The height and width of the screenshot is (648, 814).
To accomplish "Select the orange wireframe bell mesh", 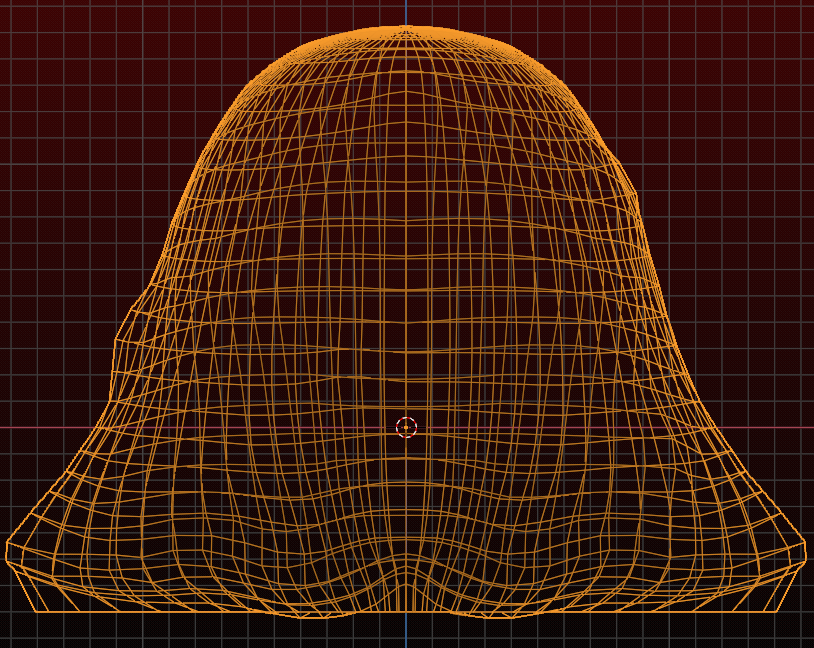I will [406, 322].
